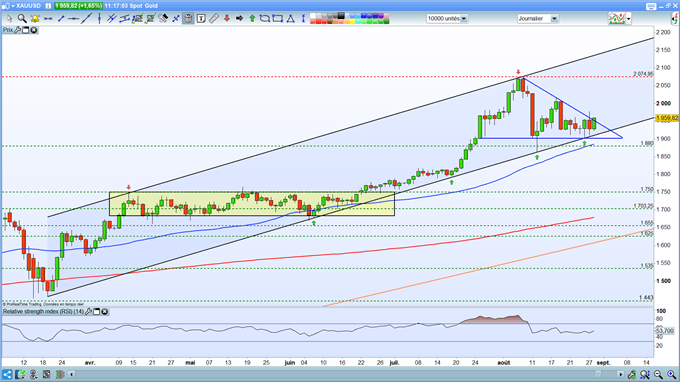This screenshot has height=382, width=680.
Task: Insert a green up arrow marker
Action: pos(252,19)
